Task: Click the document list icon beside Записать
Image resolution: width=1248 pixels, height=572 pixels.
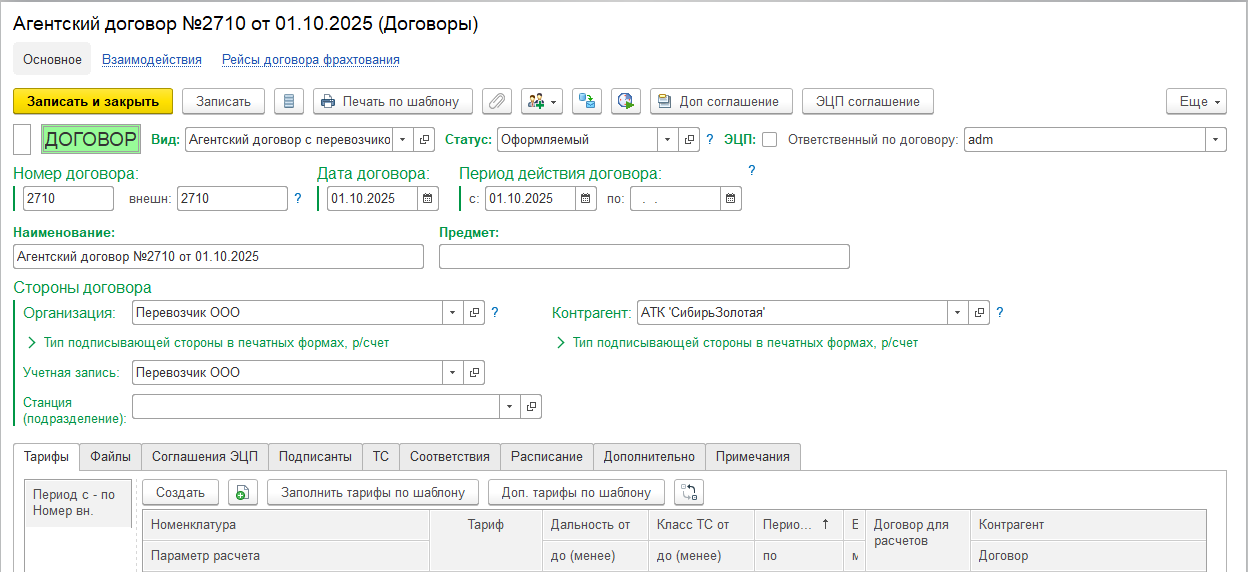Action: (x=289, y=101)
